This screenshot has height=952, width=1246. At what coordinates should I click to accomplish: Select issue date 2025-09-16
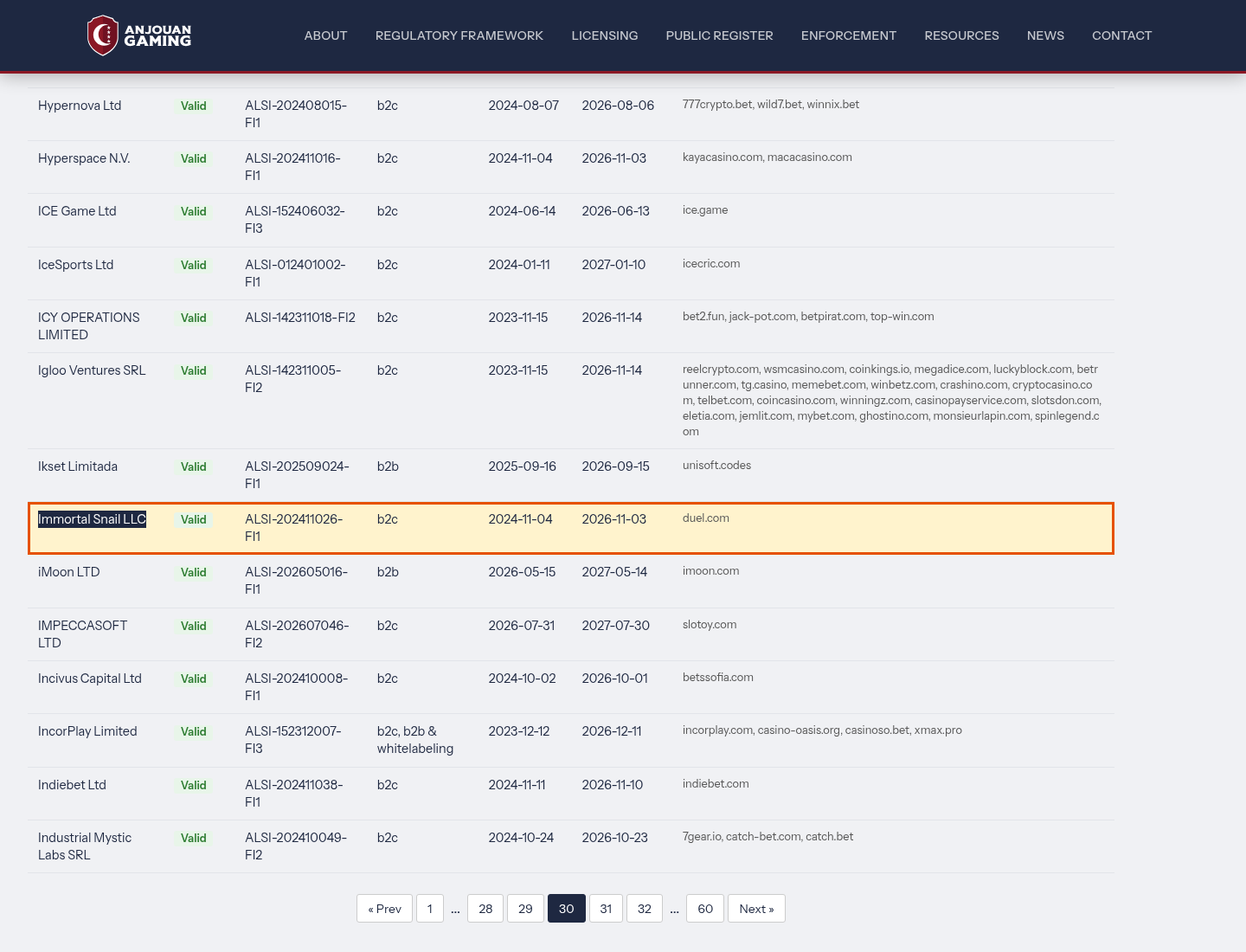point(522,466)
